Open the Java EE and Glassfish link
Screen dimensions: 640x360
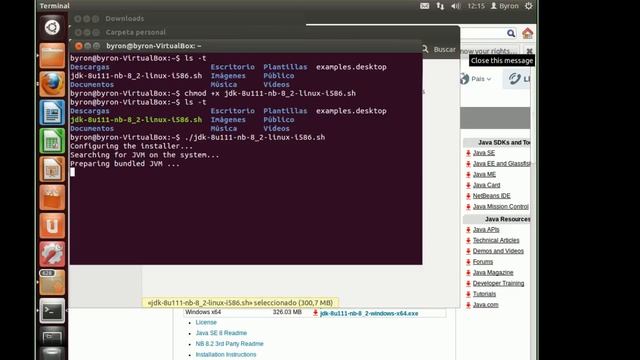pos(502,163)
